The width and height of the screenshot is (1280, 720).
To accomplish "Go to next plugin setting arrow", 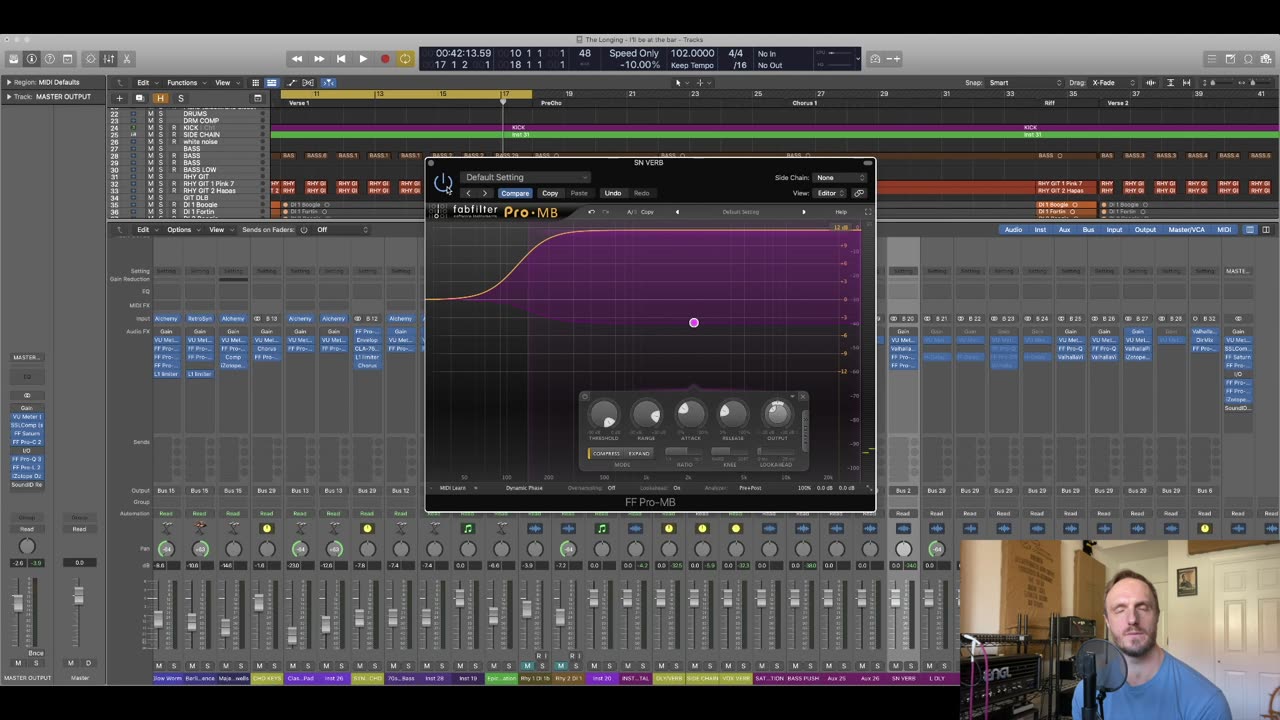I will [x=485, y=193].
